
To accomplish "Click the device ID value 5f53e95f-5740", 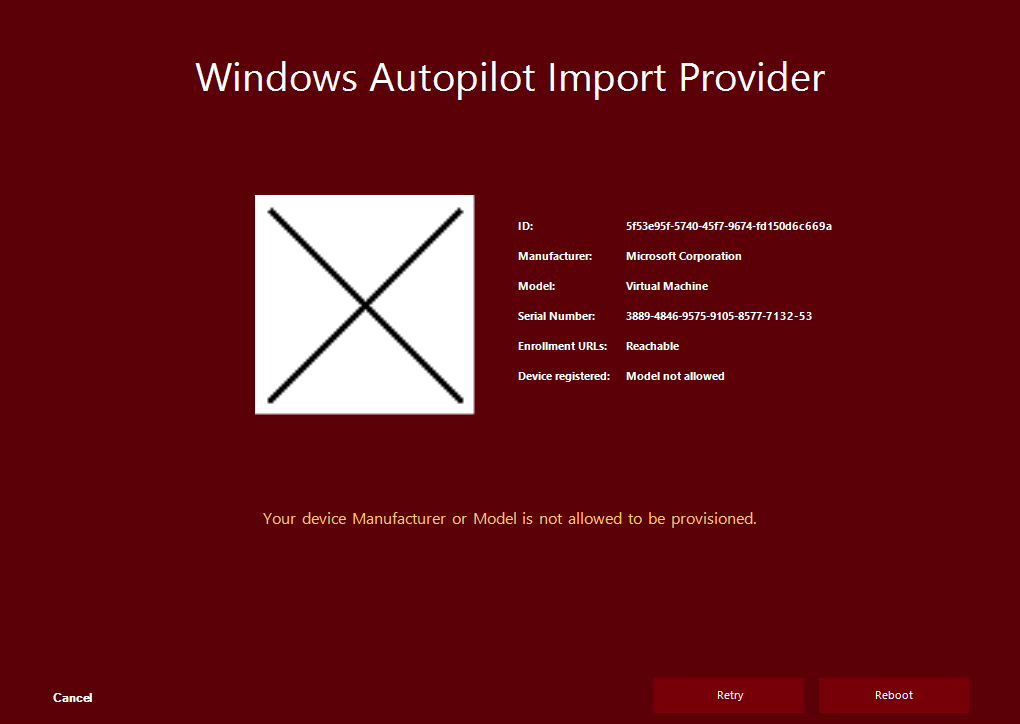I will pyautogui.click(x=728, y=226).
